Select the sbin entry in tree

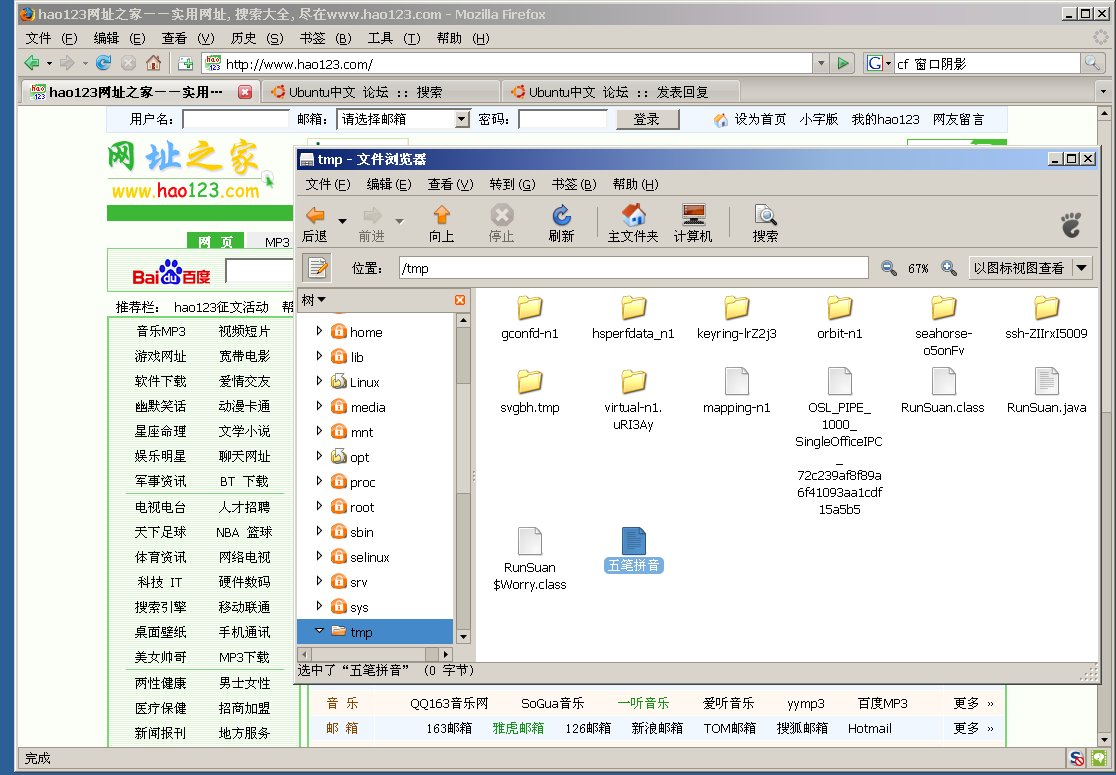[362, 532]
